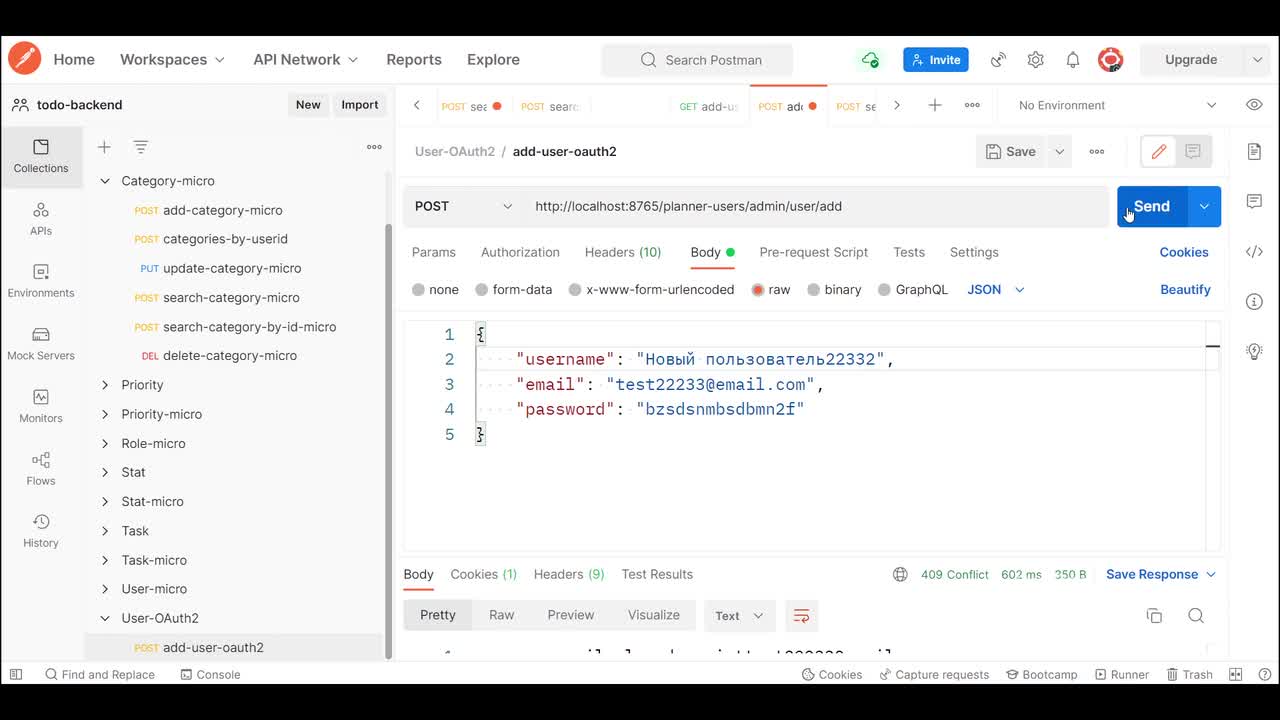1280x720 pixels.
Task: Open the user avatar menu
Action: tap(1110, 60)
